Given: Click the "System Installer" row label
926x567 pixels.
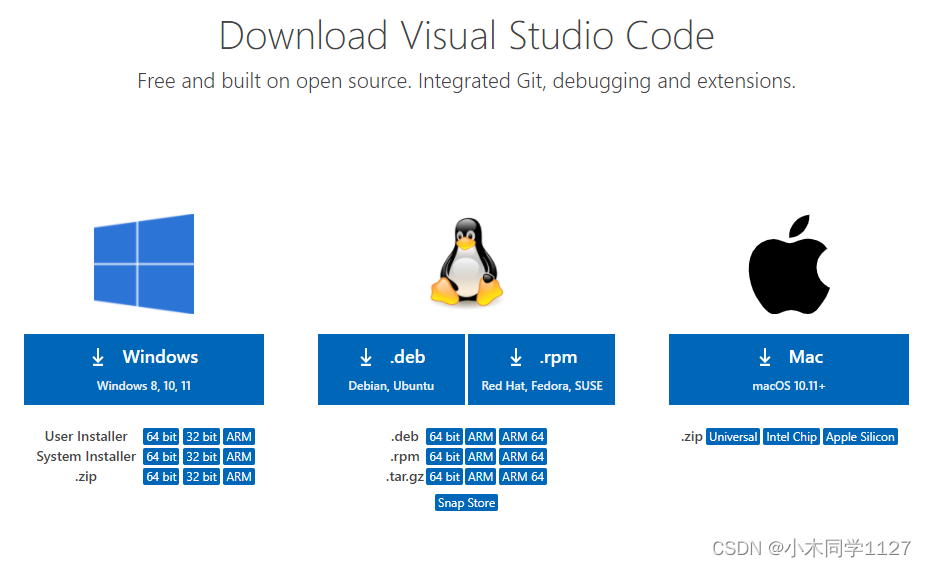Looking at the screenshot, I should click(x=86, y=457).
